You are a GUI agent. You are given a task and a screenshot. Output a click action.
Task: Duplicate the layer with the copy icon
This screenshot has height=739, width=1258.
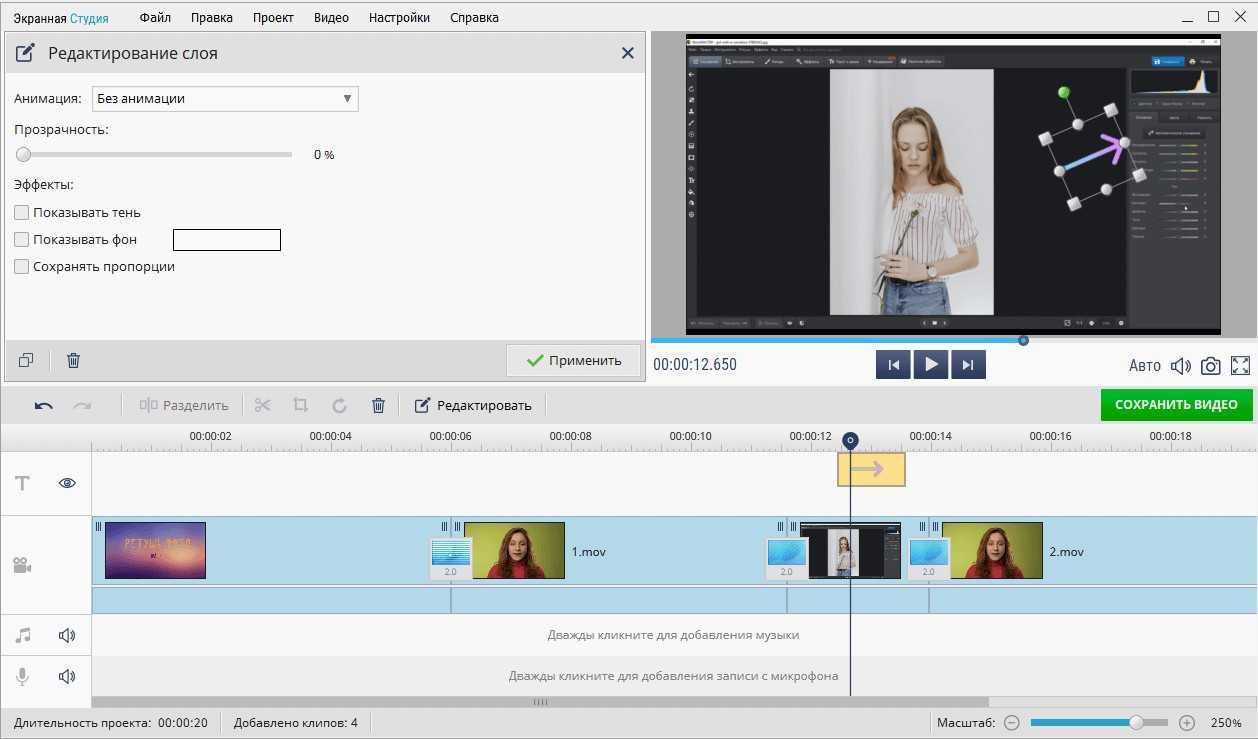click(x=26, y=360)
